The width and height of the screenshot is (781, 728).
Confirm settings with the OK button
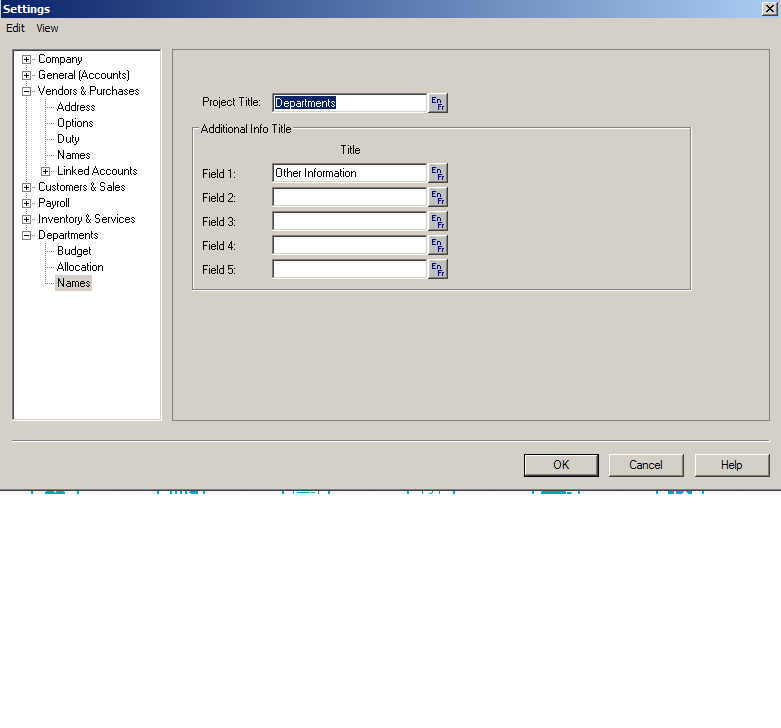pyautogui.click(x=561, y=465)
